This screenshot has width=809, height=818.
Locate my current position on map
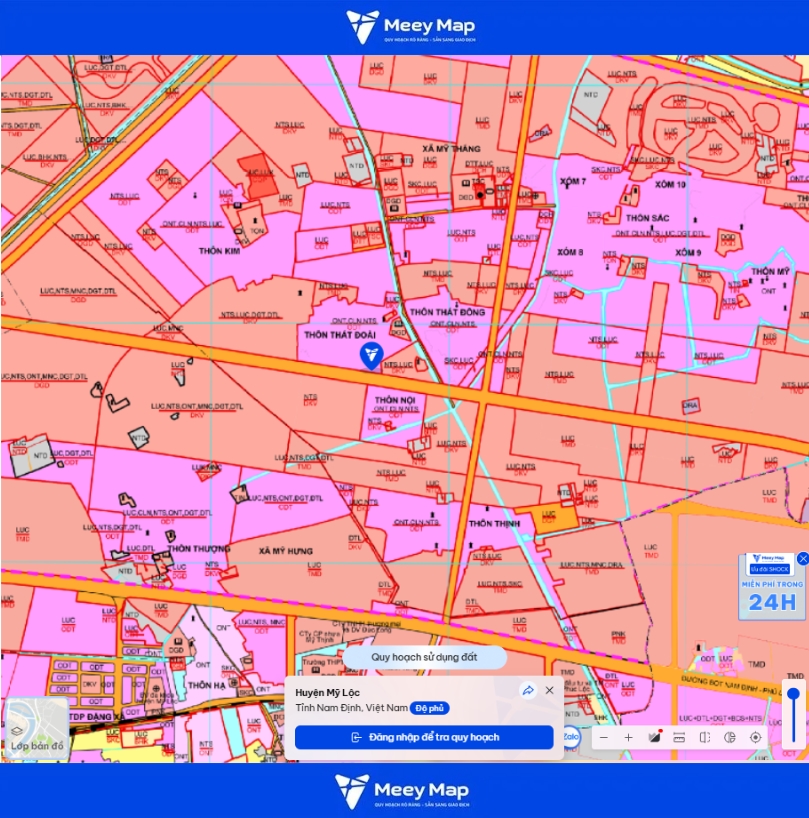[755, 737]
